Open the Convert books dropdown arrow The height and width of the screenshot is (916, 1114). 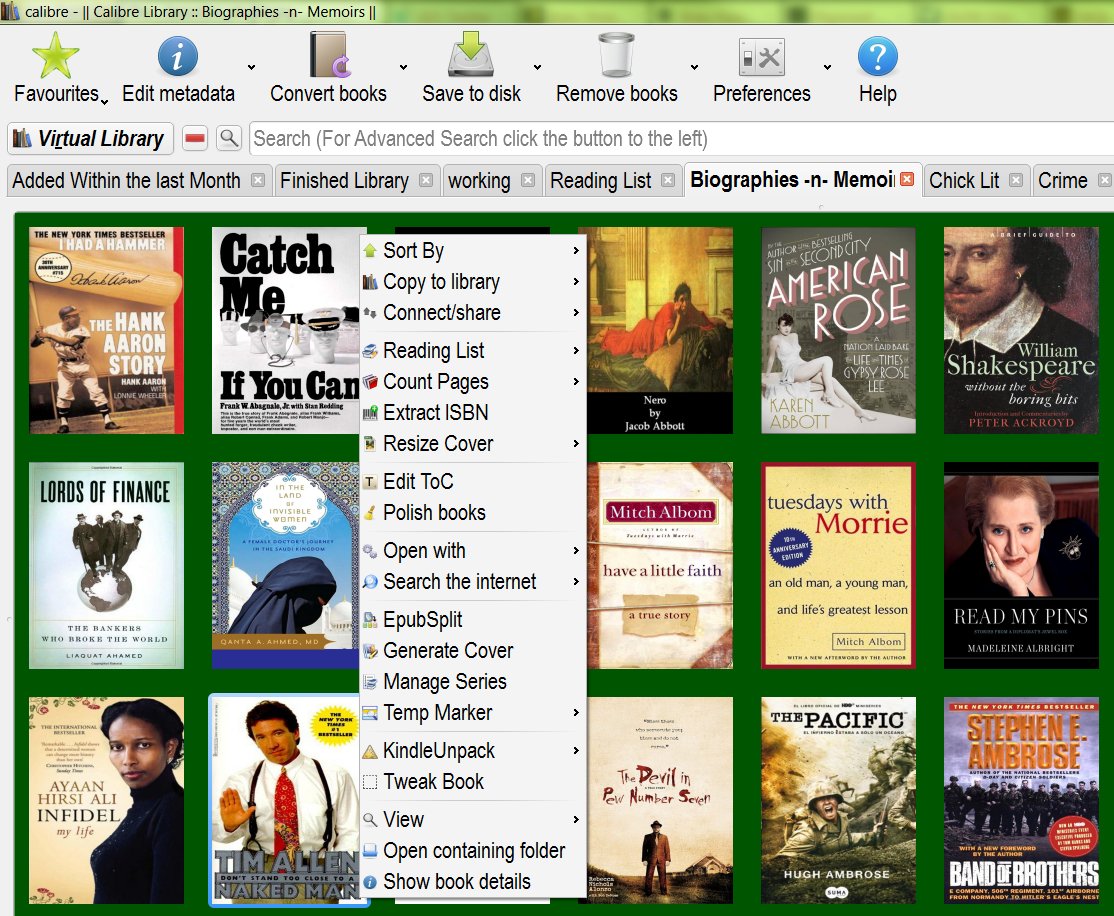point(403,68)
